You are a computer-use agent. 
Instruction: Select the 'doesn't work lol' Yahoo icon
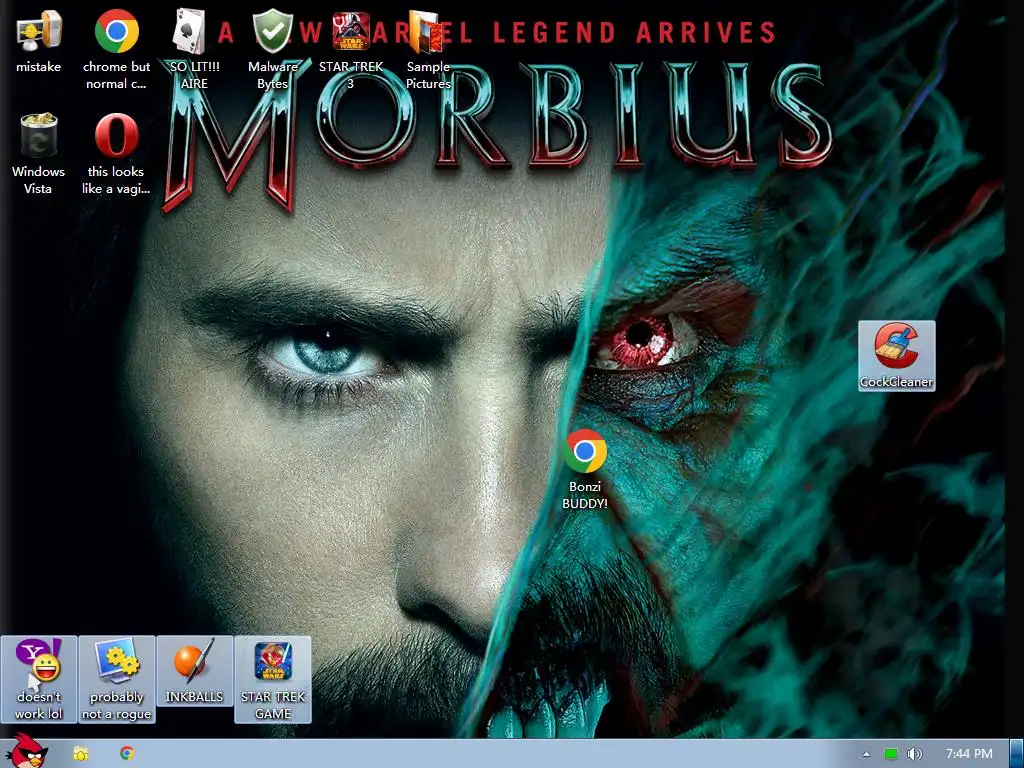tap(39, 679)
